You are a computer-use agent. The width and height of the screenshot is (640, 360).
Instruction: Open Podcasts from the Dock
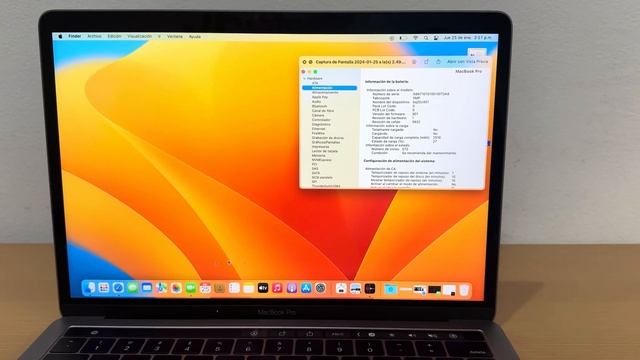(292, 288)
